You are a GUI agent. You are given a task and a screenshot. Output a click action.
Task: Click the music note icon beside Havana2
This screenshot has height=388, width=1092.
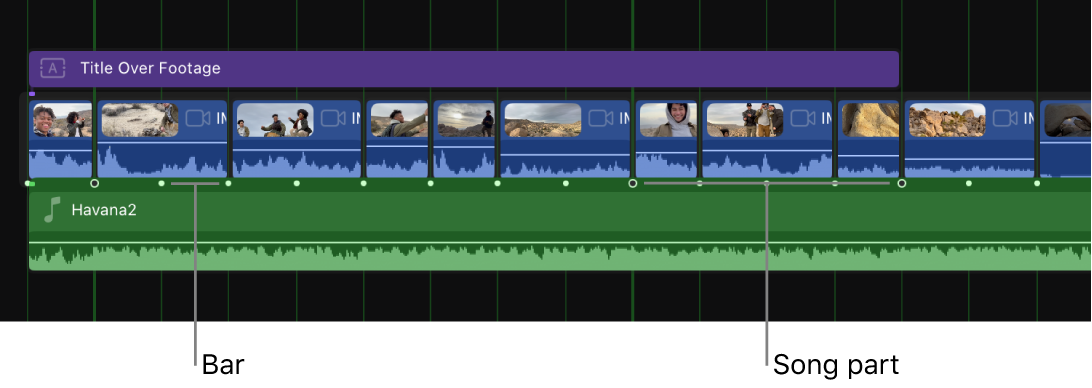click(52, 210)
